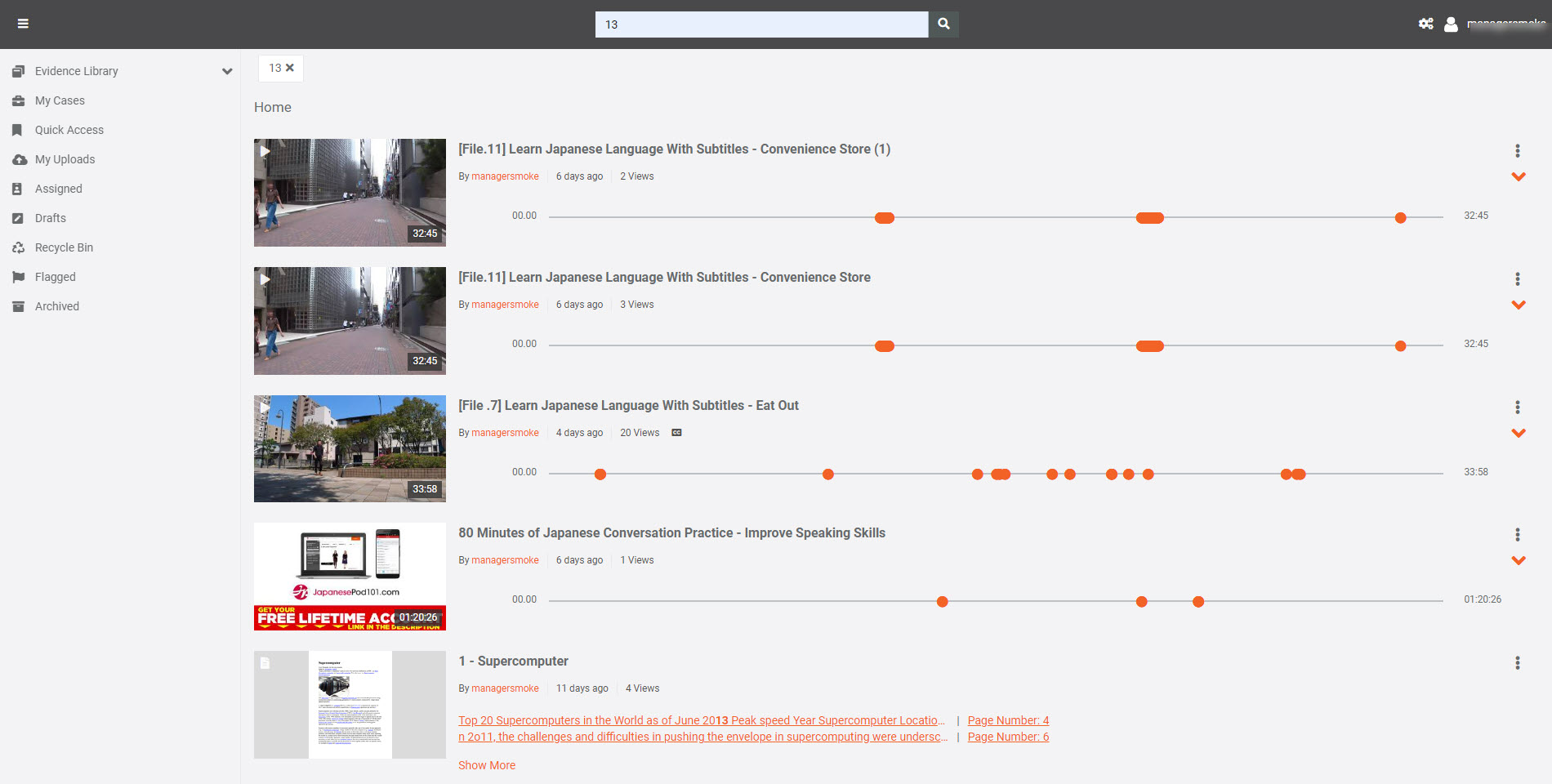Collapse the Evidence Library section
The height and width of the screenshot is (784, 1552).
(x=226, y=71)
